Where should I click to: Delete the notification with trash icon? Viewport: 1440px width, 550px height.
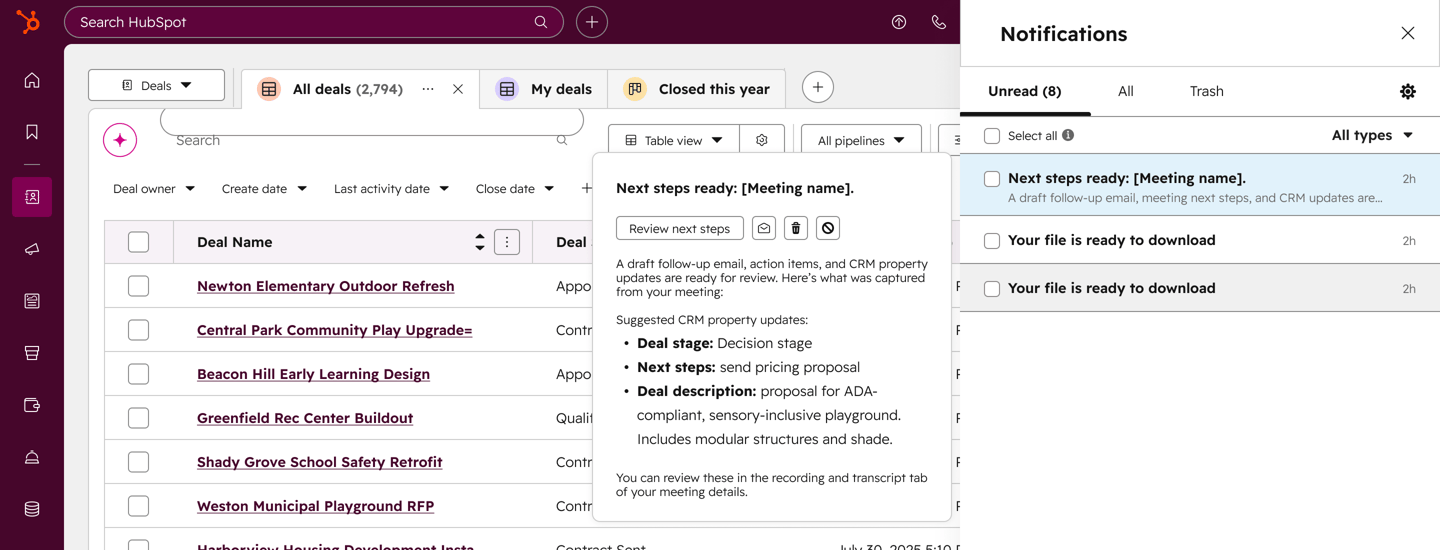[796, 228]
